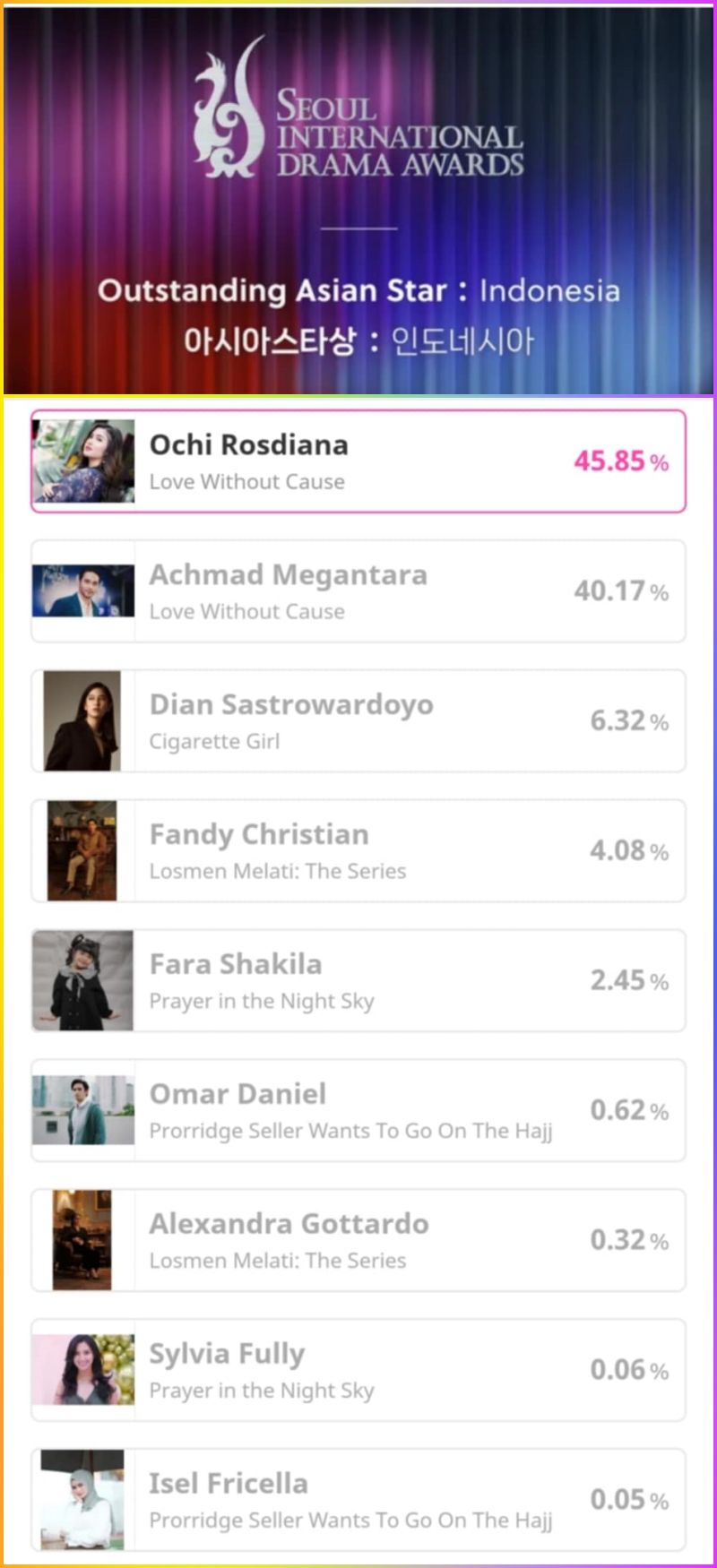Choose the Achmad Megantara name label
This screenshot has height=1568, width=717.
(288, 574)
